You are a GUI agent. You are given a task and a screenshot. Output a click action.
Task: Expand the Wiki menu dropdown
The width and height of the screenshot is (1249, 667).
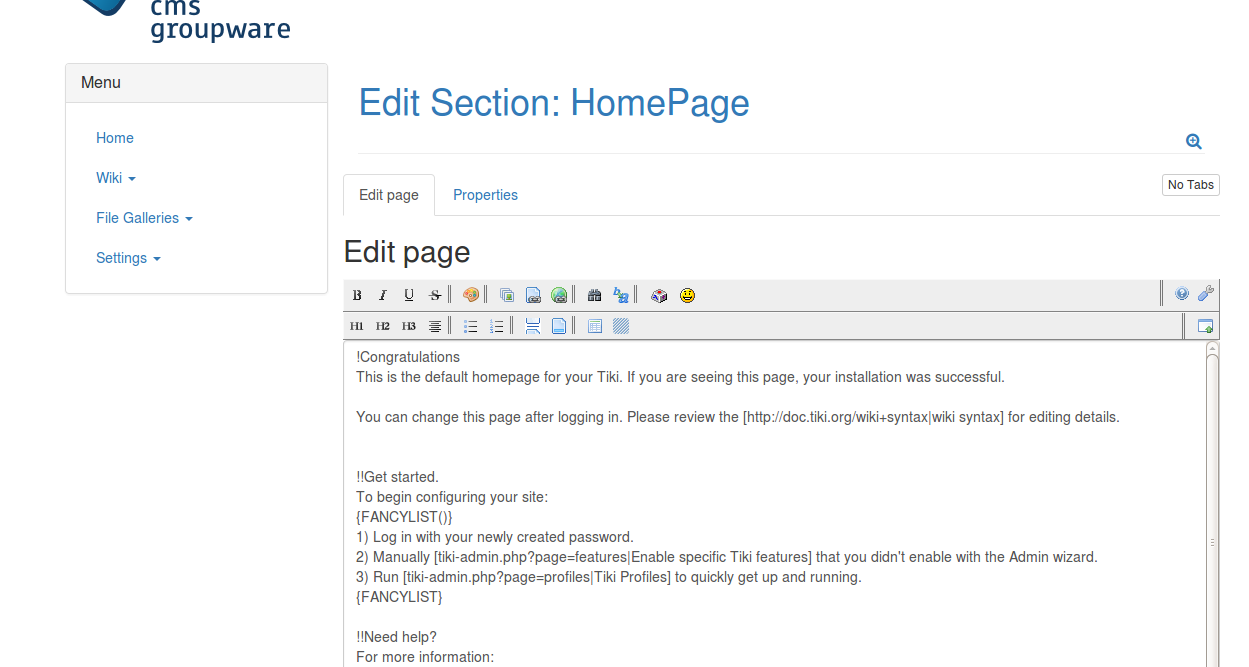point(116,178)
